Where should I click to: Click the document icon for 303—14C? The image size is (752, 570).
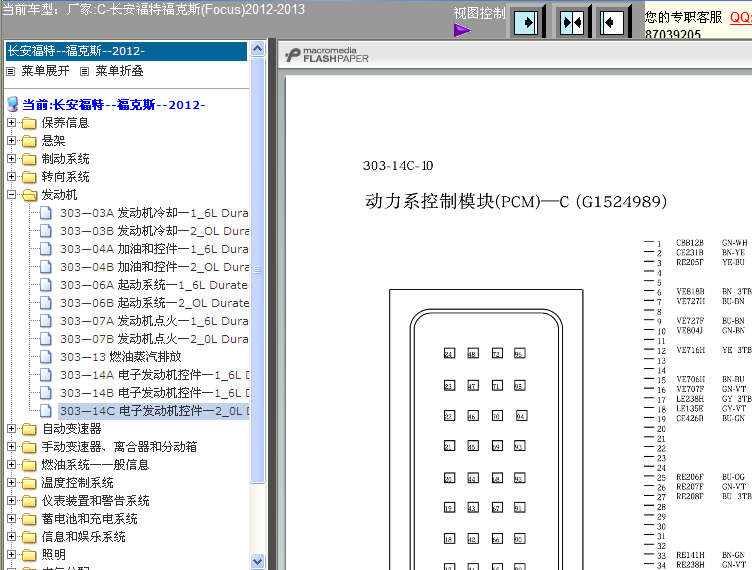pos(46,411)
